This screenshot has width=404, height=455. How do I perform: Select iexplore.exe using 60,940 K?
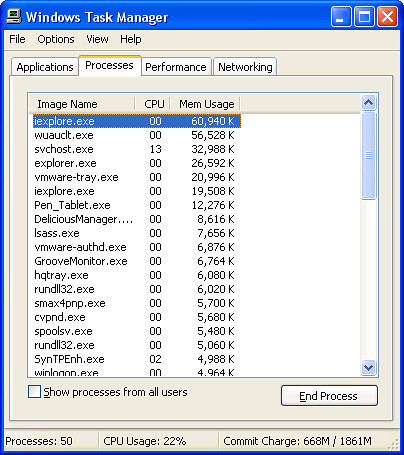(137, 121)
